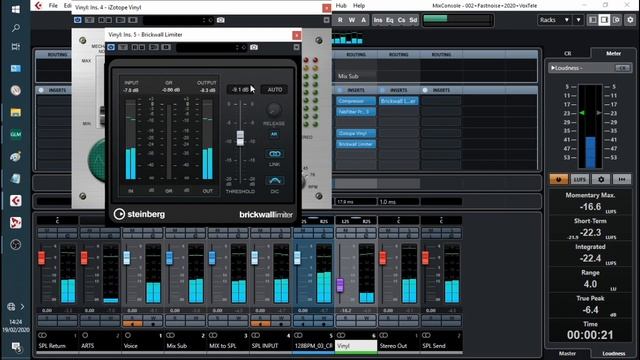The image size is (640, 360).
Task: Close the iZotope Vinyl plugin window
Action: pyautogui.click(x=327, y=8)
